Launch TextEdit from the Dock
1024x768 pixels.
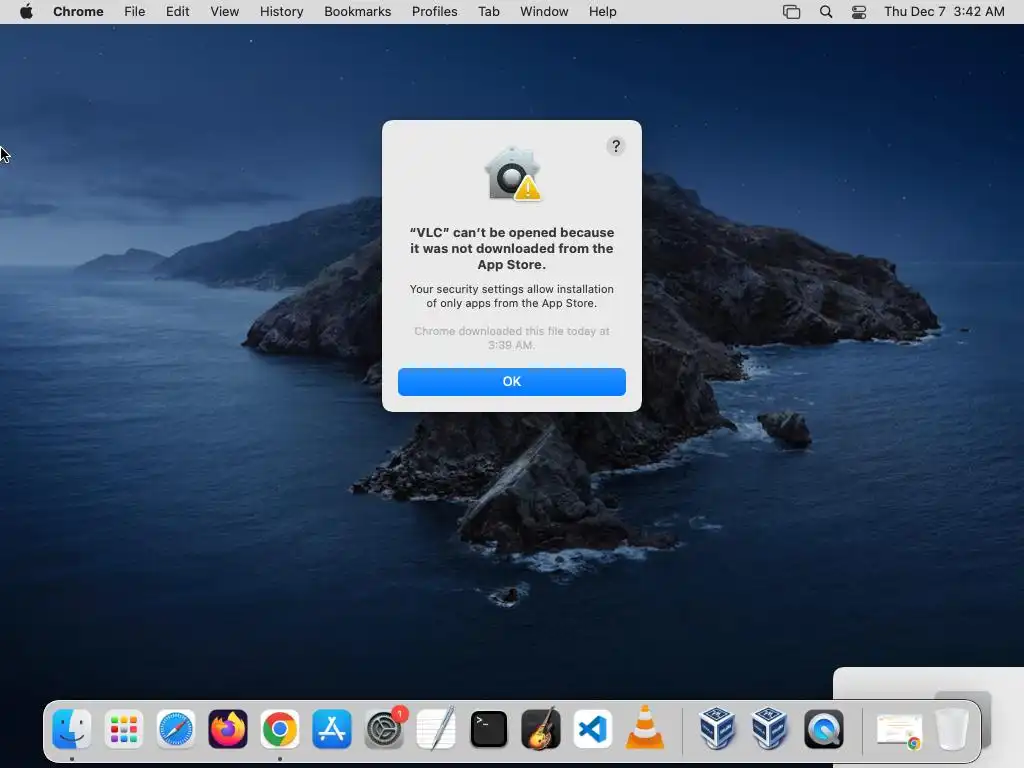(x=436, y=729)
